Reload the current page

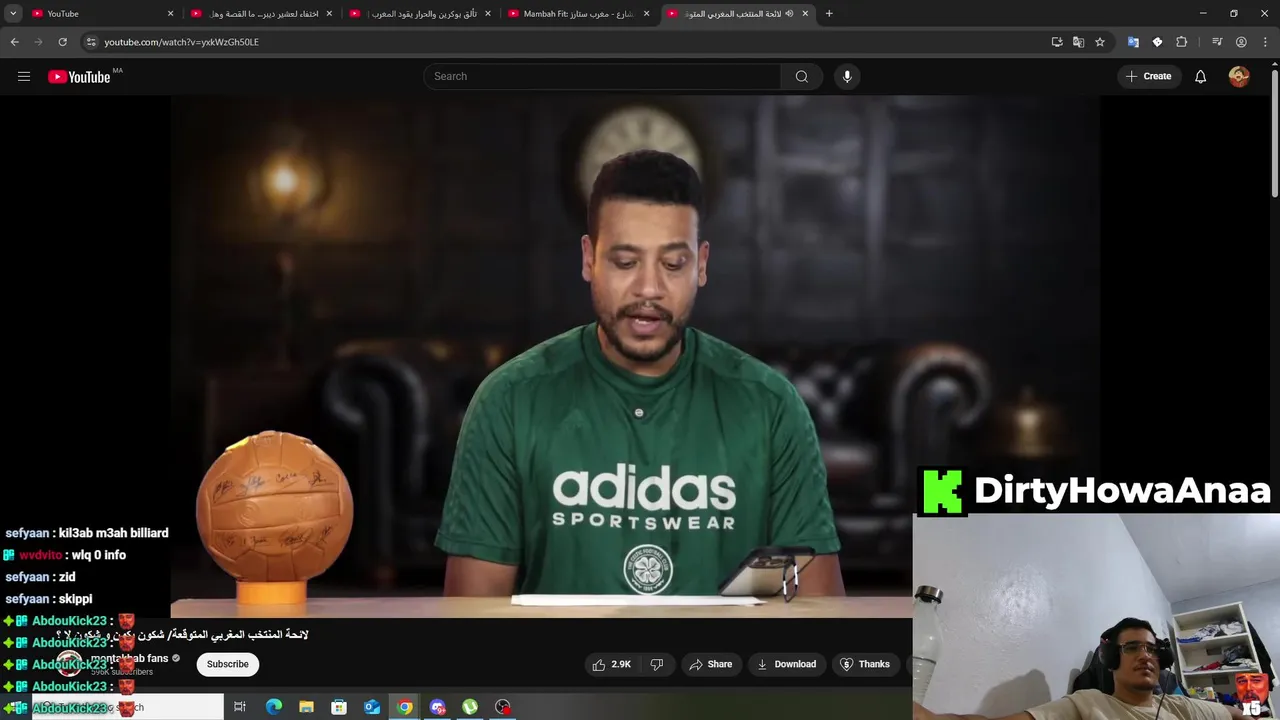[62, 42]
